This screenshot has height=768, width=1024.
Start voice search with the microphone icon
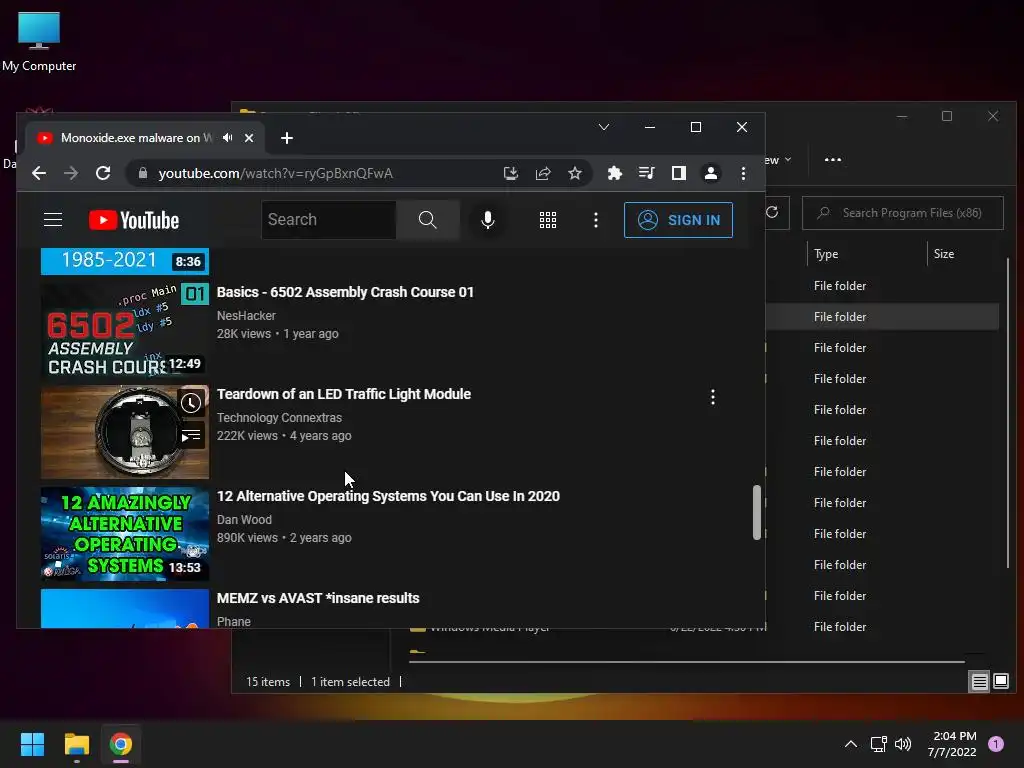pyautogui.click(x=487, y=220)
